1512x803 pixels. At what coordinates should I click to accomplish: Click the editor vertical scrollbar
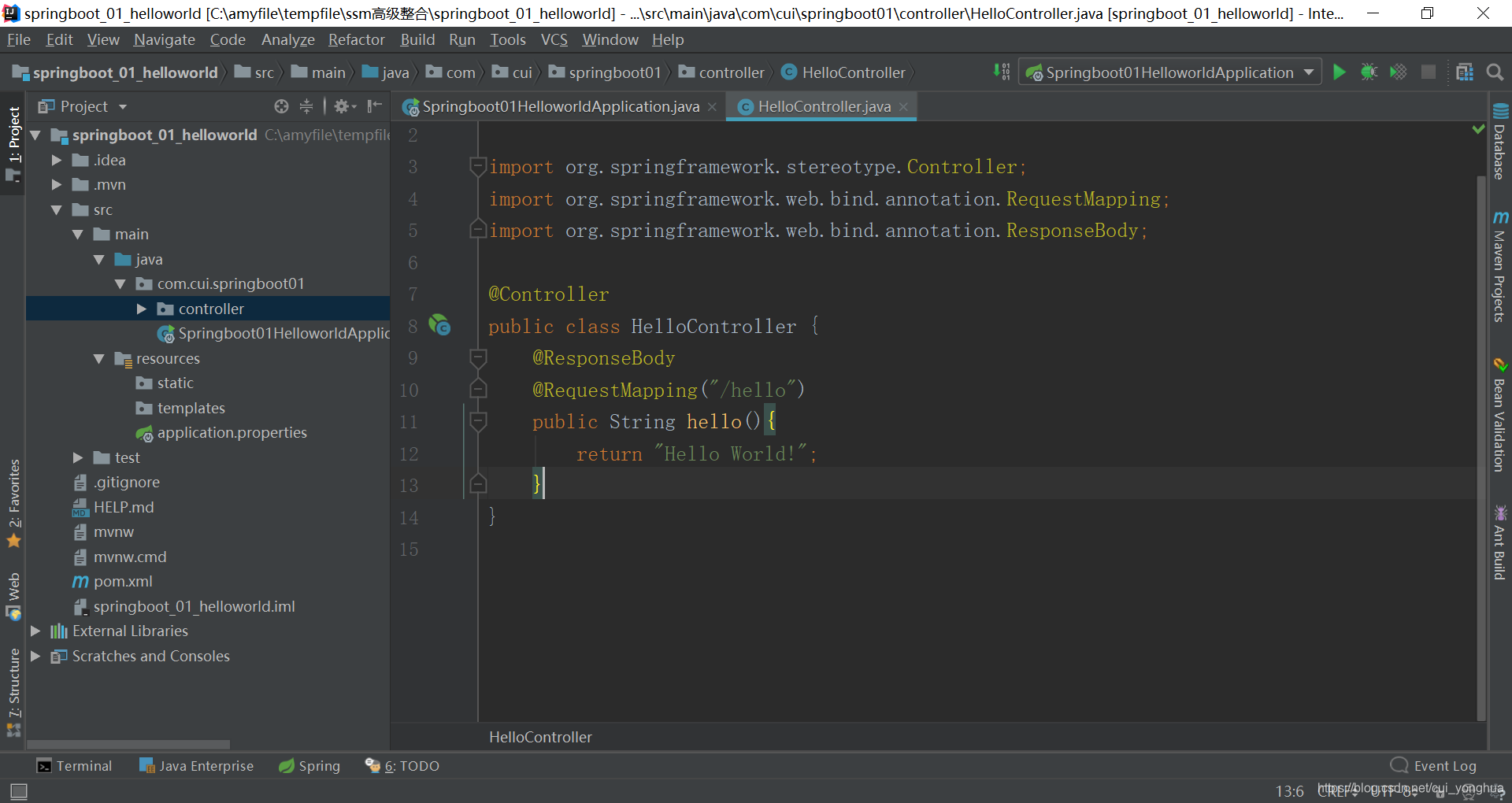(x=1481, y=449)
